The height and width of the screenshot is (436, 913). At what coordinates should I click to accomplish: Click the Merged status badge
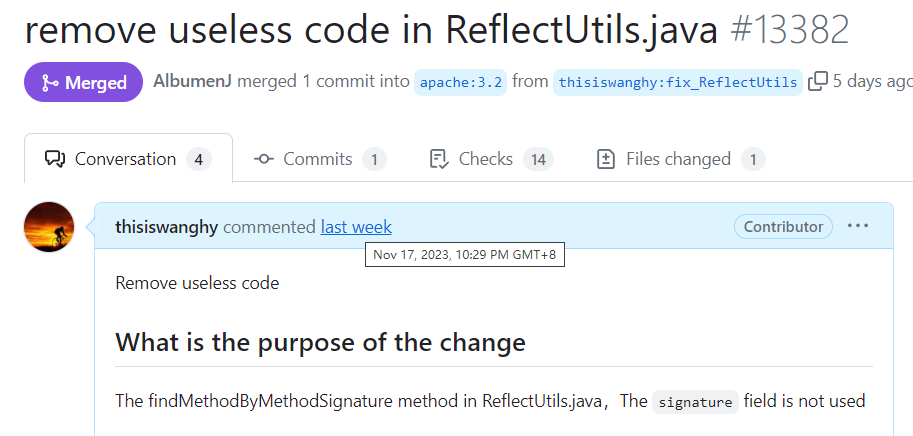pos(83,82)
